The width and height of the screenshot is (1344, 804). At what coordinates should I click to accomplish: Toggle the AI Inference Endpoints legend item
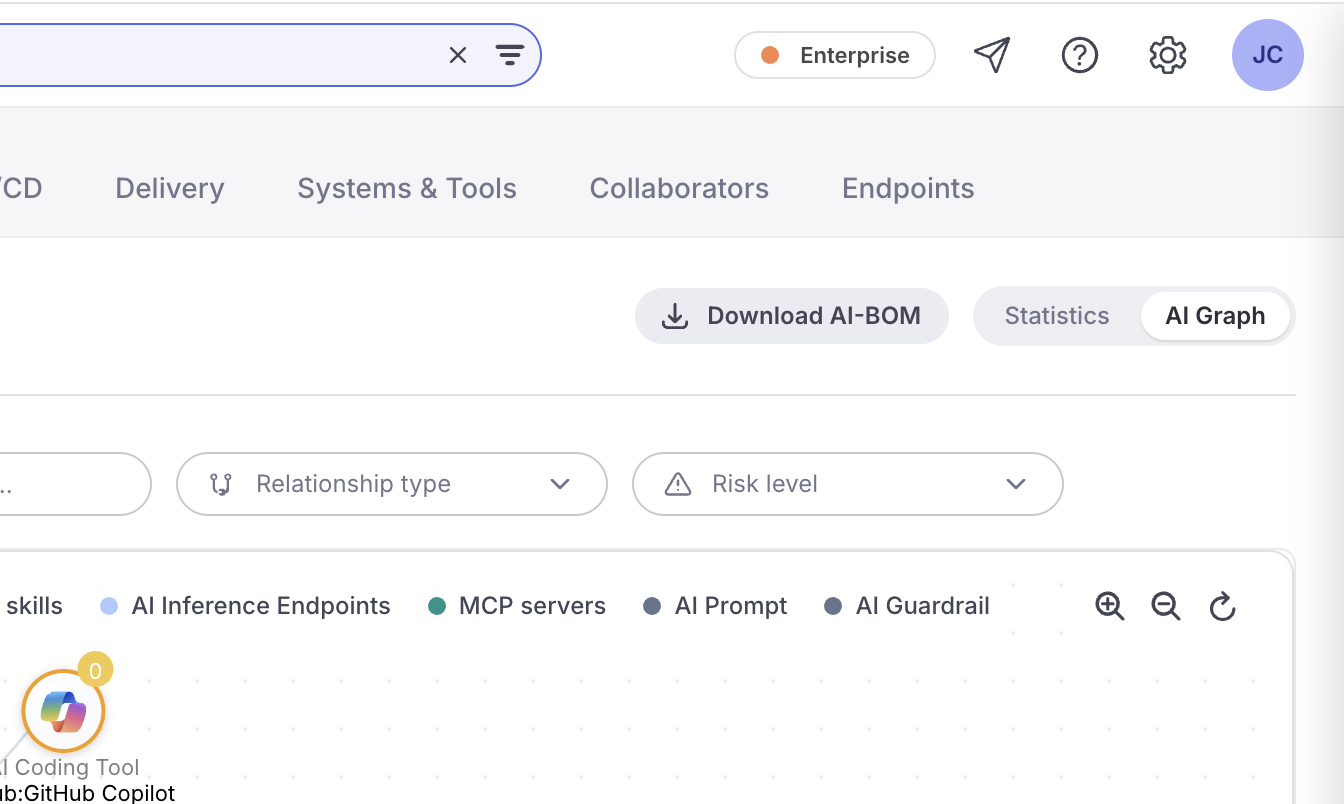click(x=246, y=606)
